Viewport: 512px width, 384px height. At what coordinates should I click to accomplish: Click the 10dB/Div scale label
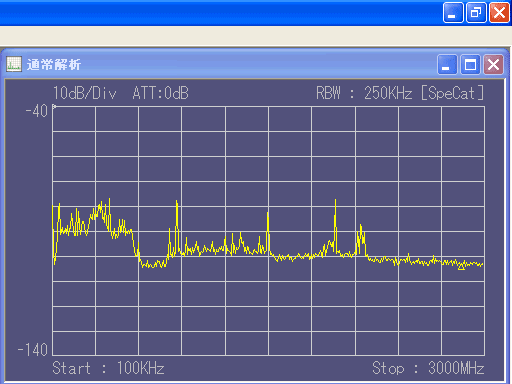tap(85, 93)
